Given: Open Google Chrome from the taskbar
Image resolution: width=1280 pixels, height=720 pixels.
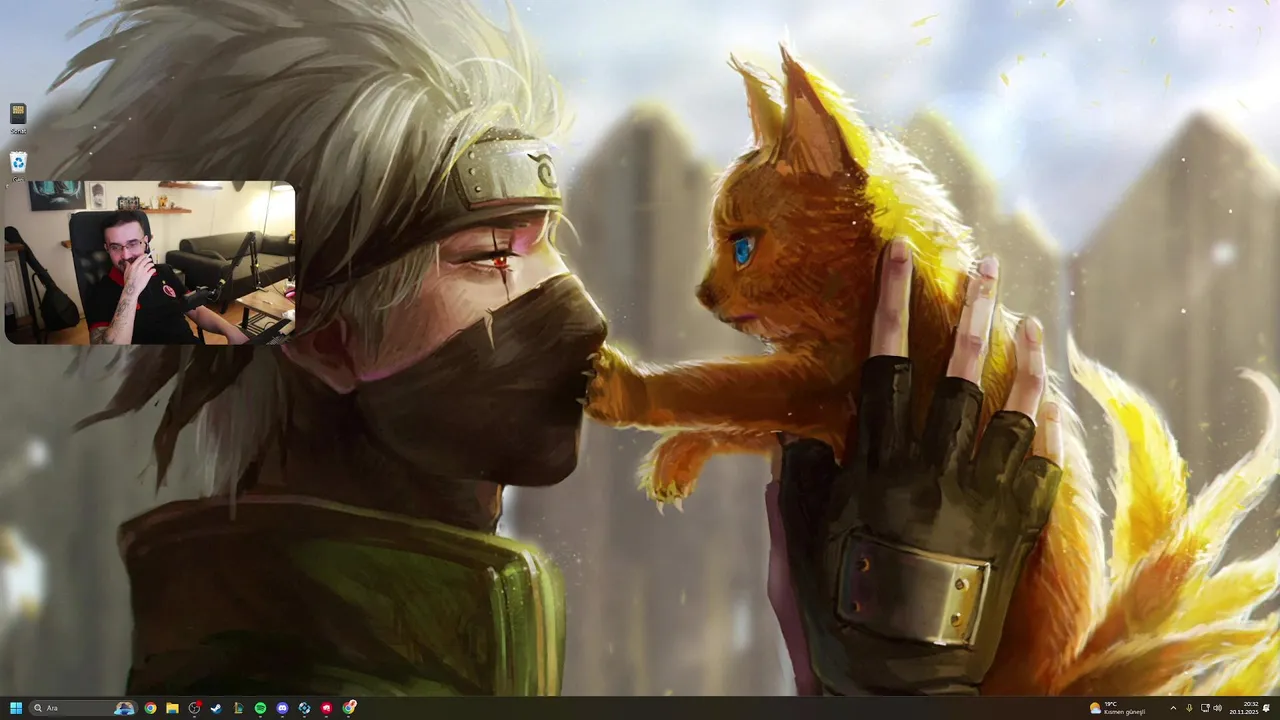Looking at the screenshot, I should point(150,708).
